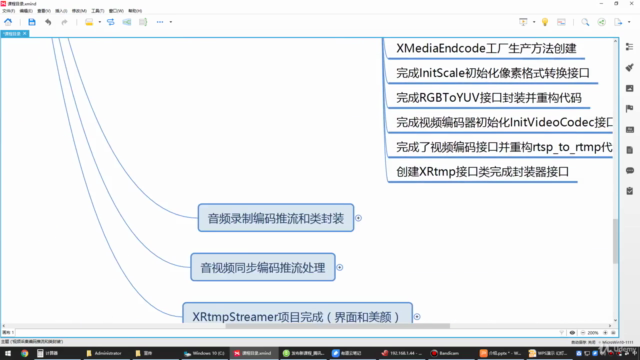This screenshot has height=360, width=640.
Task: Insert a topic with the yellow topic icon
Action: coord(89,22)
